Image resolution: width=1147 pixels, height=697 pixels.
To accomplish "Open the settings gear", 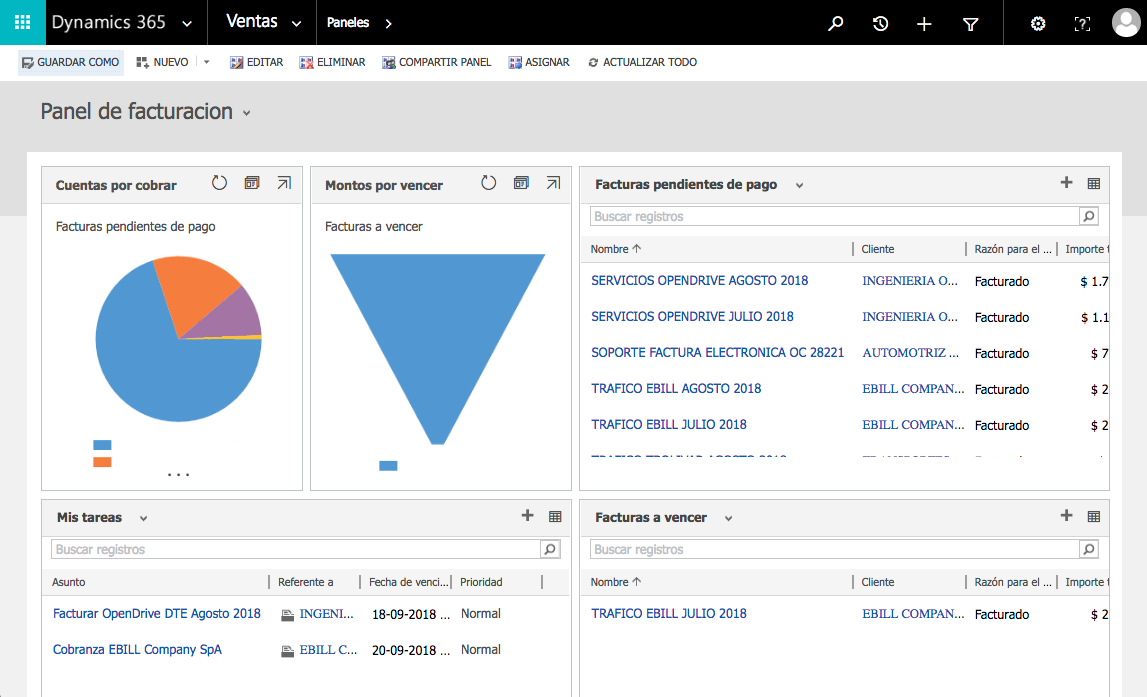I will point(1037,23).
